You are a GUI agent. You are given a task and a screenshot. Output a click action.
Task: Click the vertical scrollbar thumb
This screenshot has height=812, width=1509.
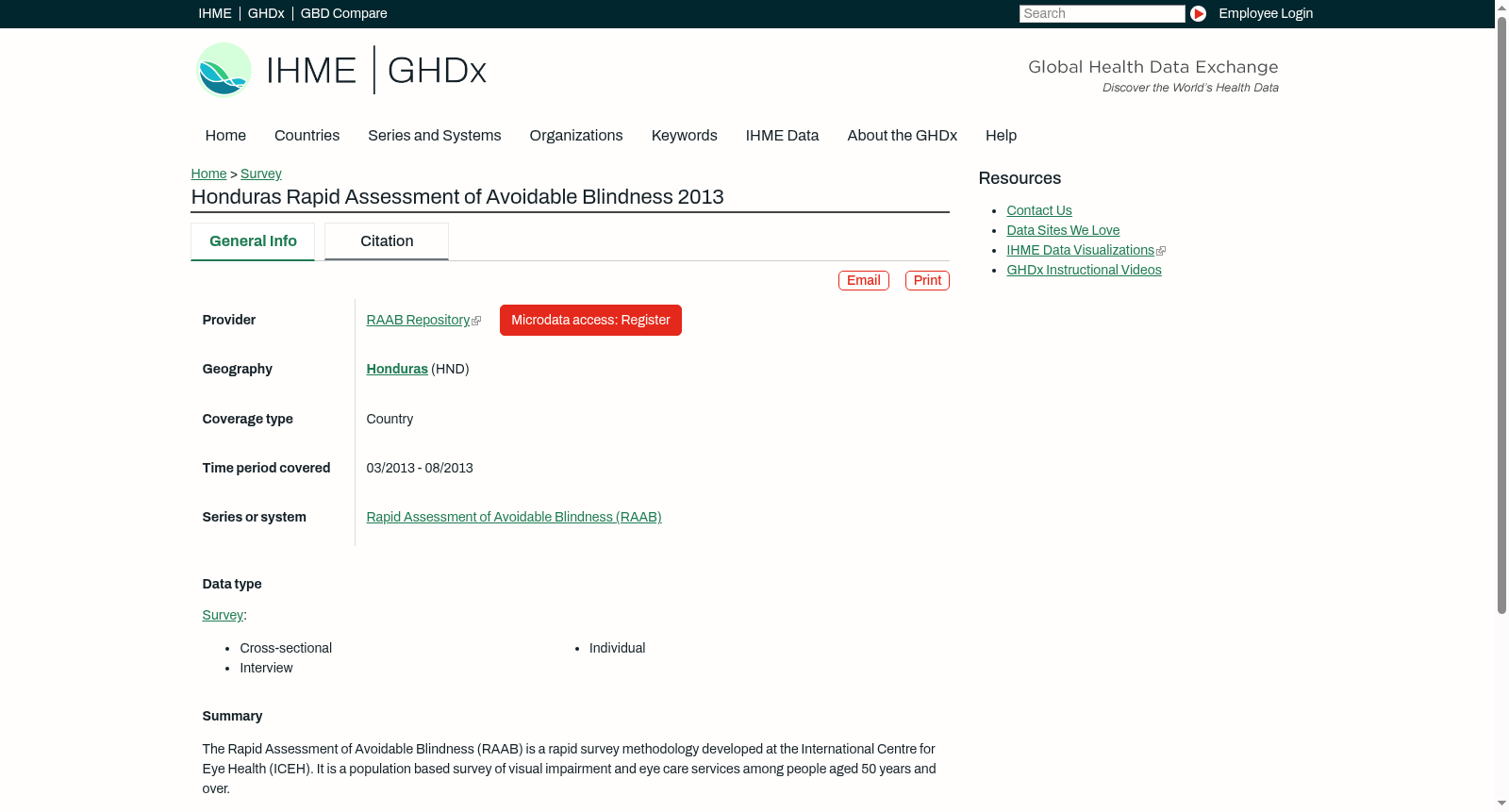[1501, 314]
